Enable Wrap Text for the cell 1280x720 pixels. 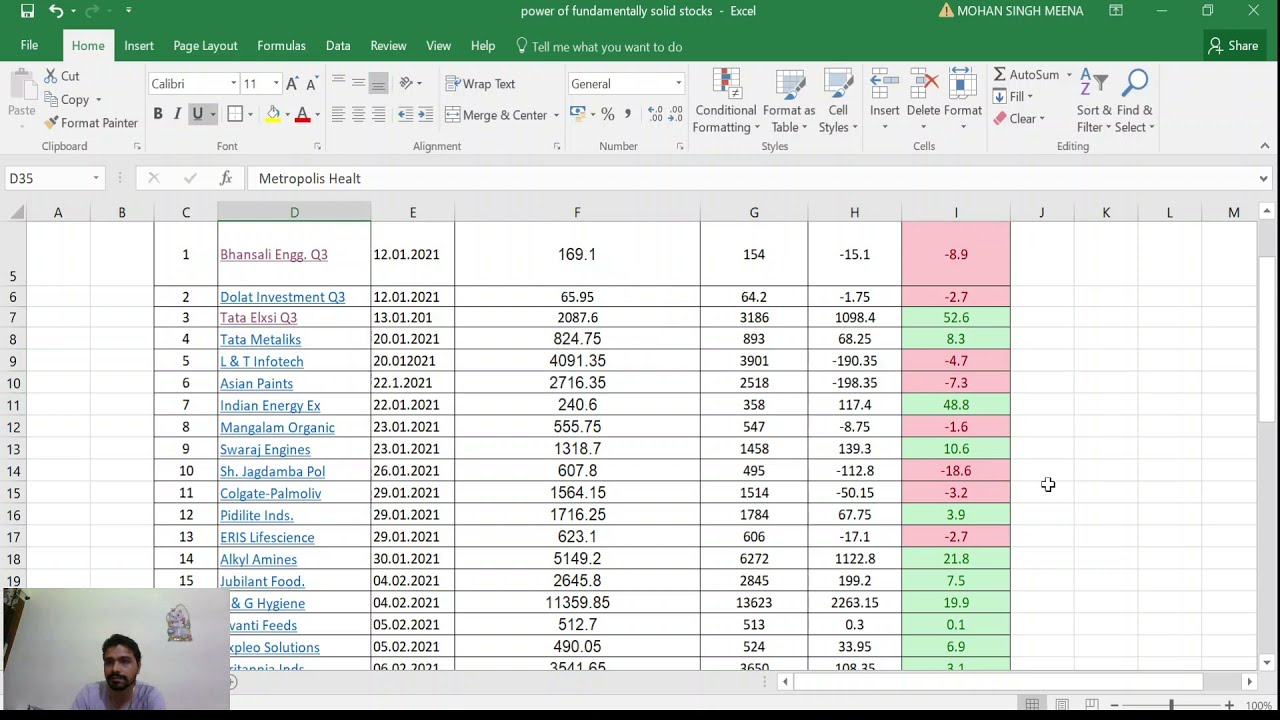tap(481, 84)
